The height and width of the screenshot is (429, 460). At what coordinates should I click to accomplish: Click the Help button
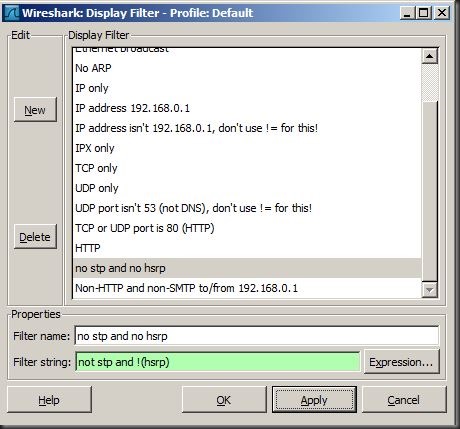(x=49, y=400)
